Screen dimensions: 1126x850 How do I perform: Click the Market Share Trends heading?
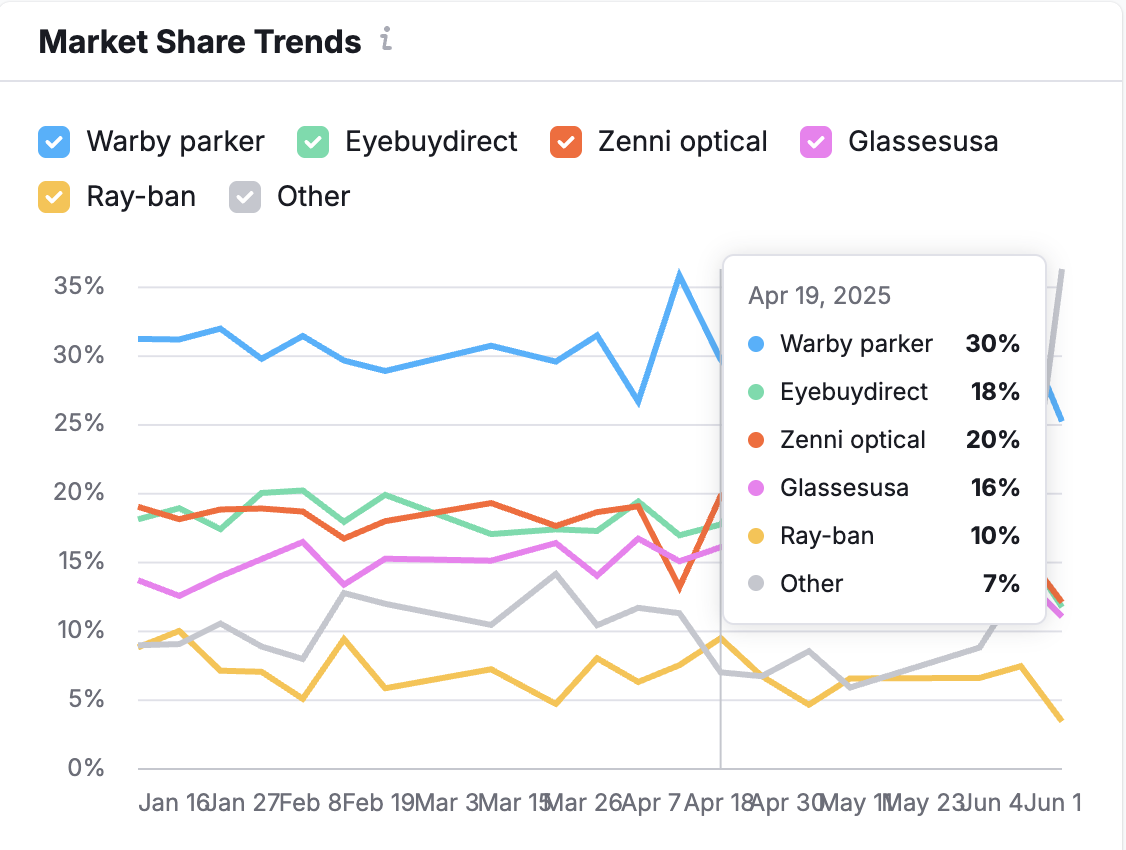[200, 42]
